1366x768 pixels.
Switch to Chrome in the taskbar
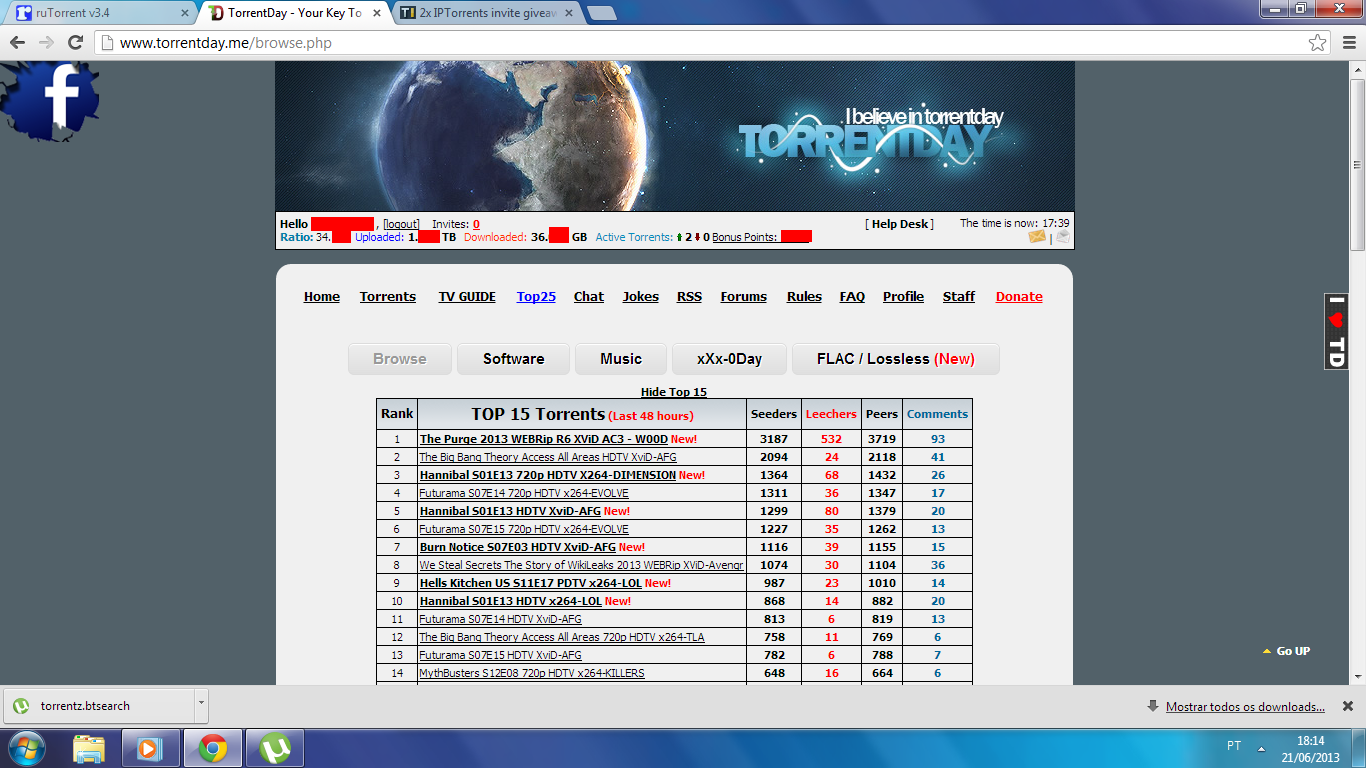click(x=213, y=748)
